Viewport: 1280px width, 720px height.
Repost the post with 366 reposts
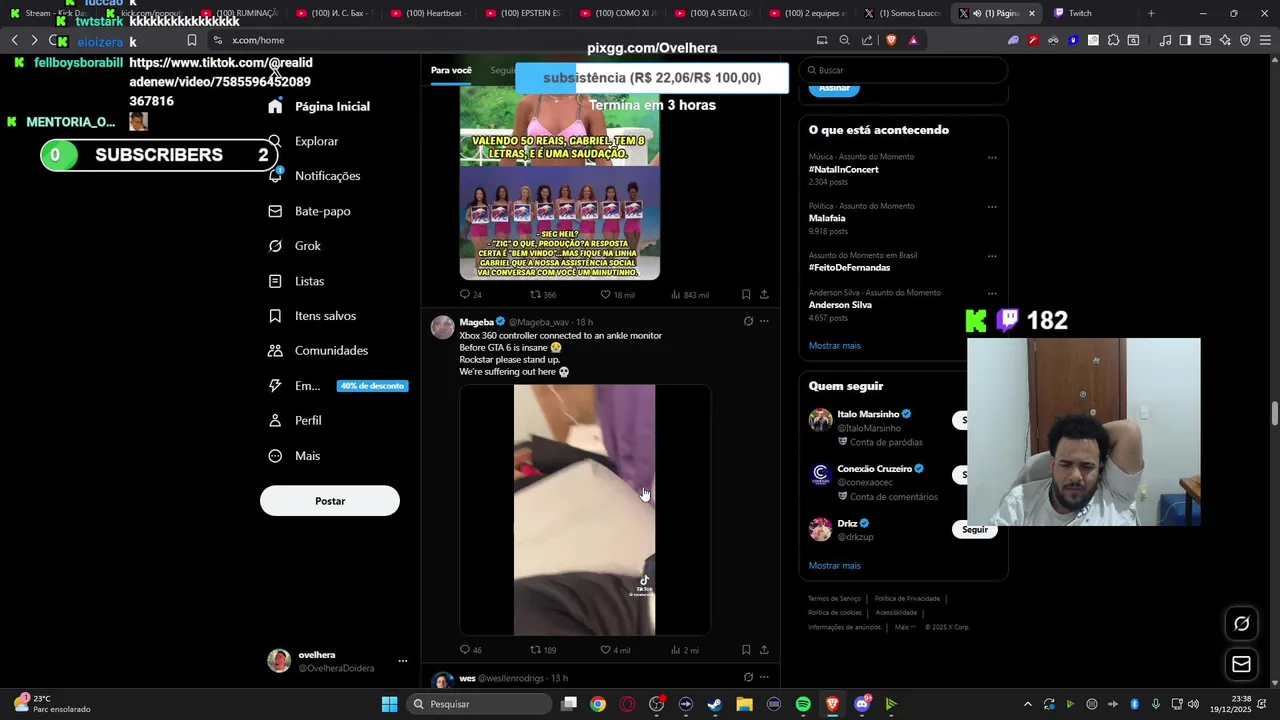pyautogui.click(x=543, y=295)
